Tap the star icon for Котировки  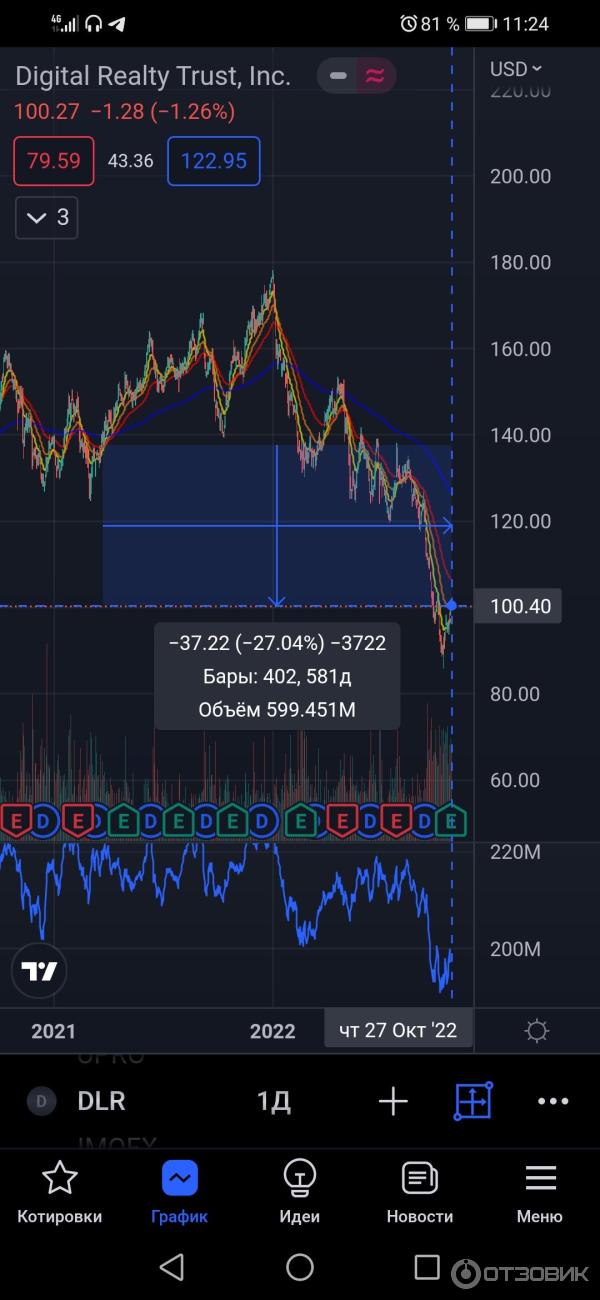tap(60, 1179)
